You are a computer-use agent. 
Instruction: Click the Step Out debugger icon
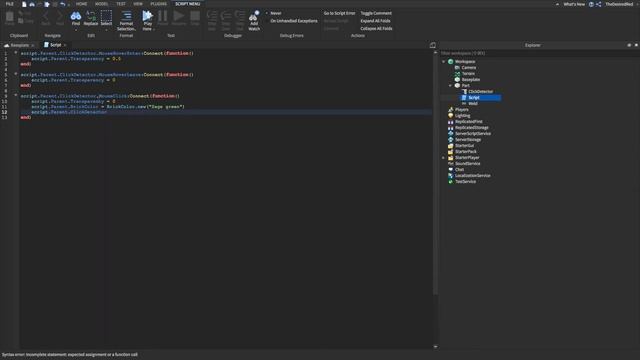click(x=240, y=16)
